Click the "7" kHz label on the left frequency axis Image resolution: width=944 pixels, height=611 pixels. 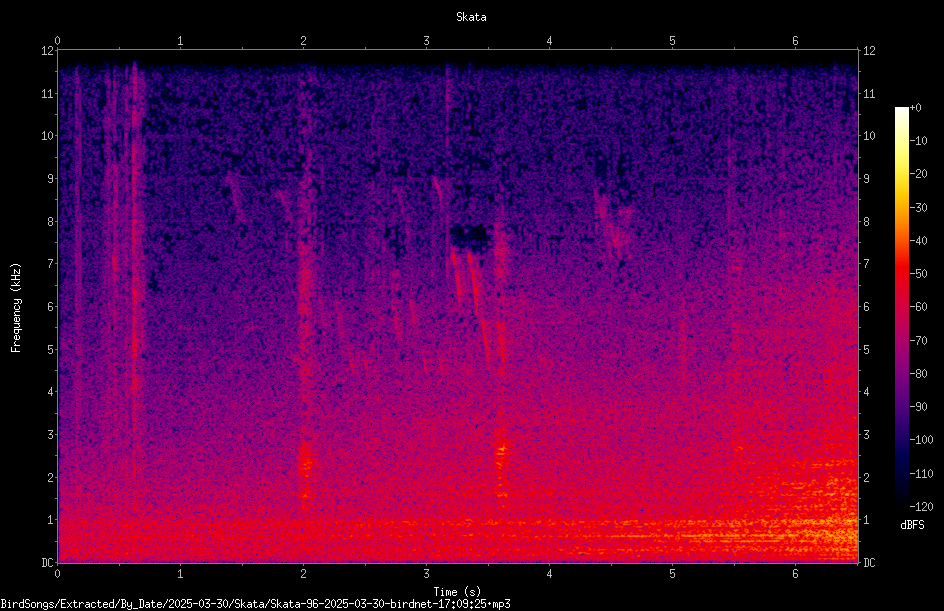(51, 264)
